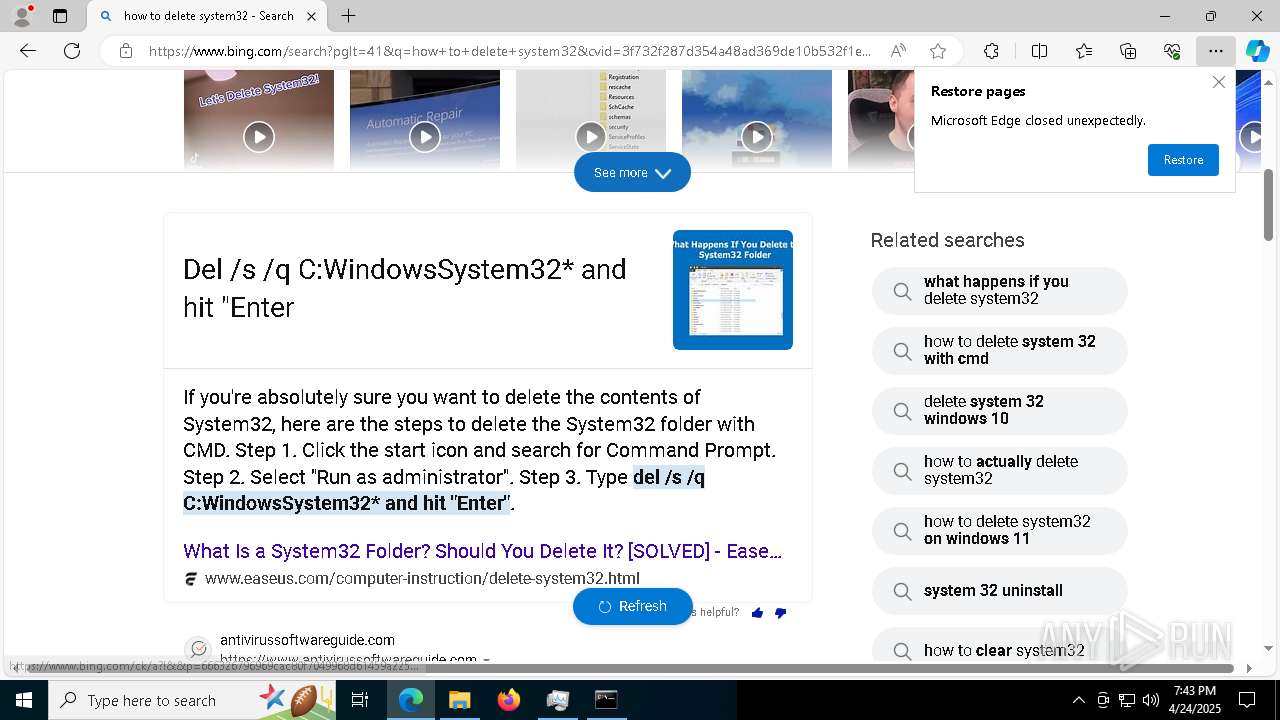This screenshot has width=1280, height=720.
Task: Click the browser Back arrow
Action: 28,51
